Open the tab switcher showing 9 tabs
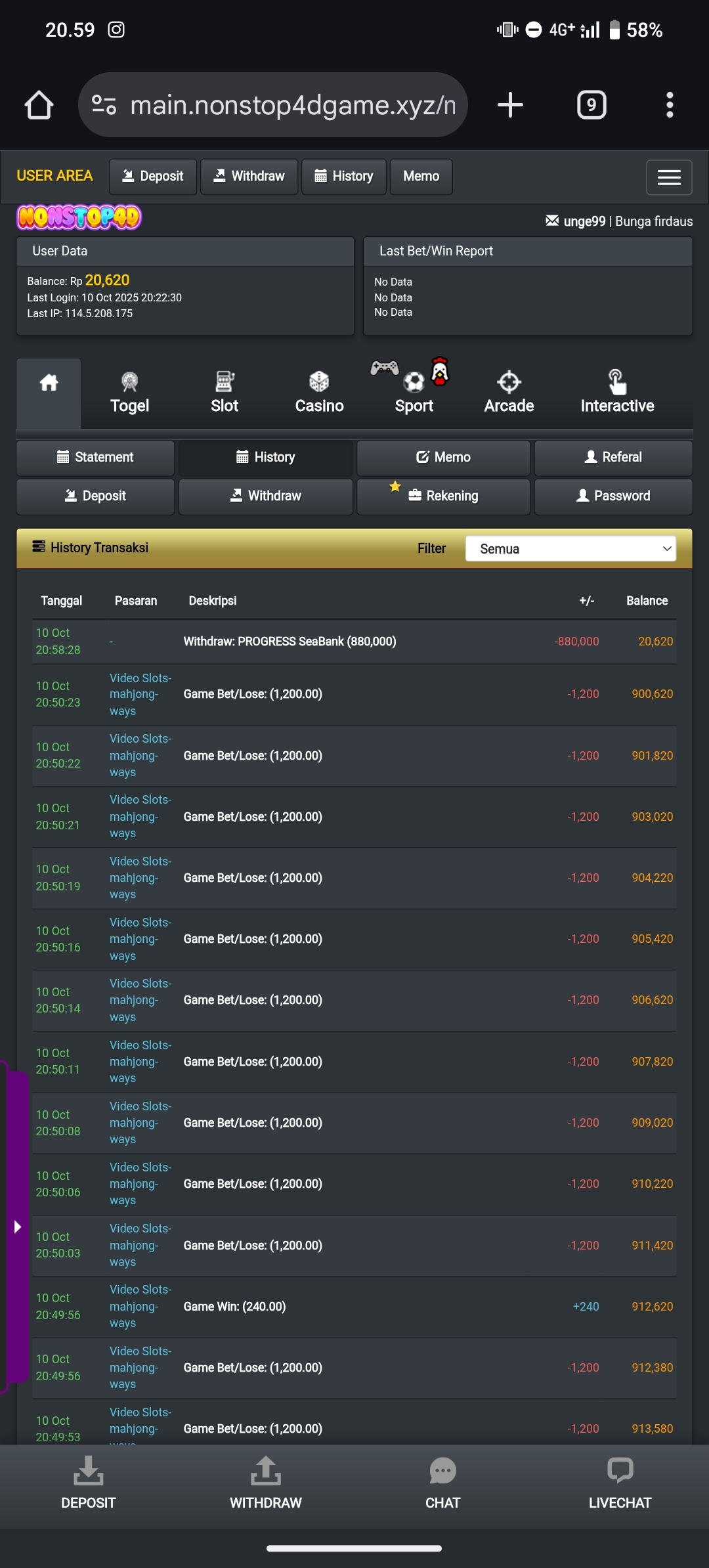The height and width of the screenshot is (1568, 709). coord(591,105)
